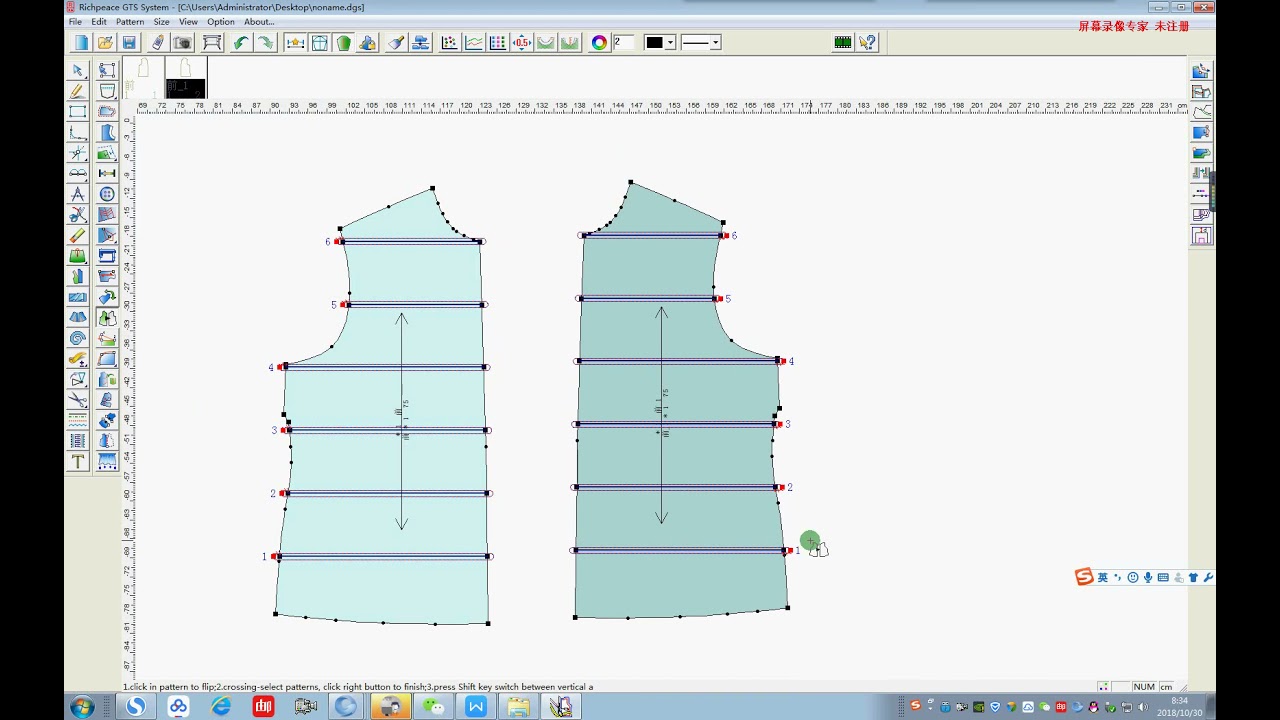Click the 0.5 spacing icon
The image size is (1280, 720).
pos(521,42)
